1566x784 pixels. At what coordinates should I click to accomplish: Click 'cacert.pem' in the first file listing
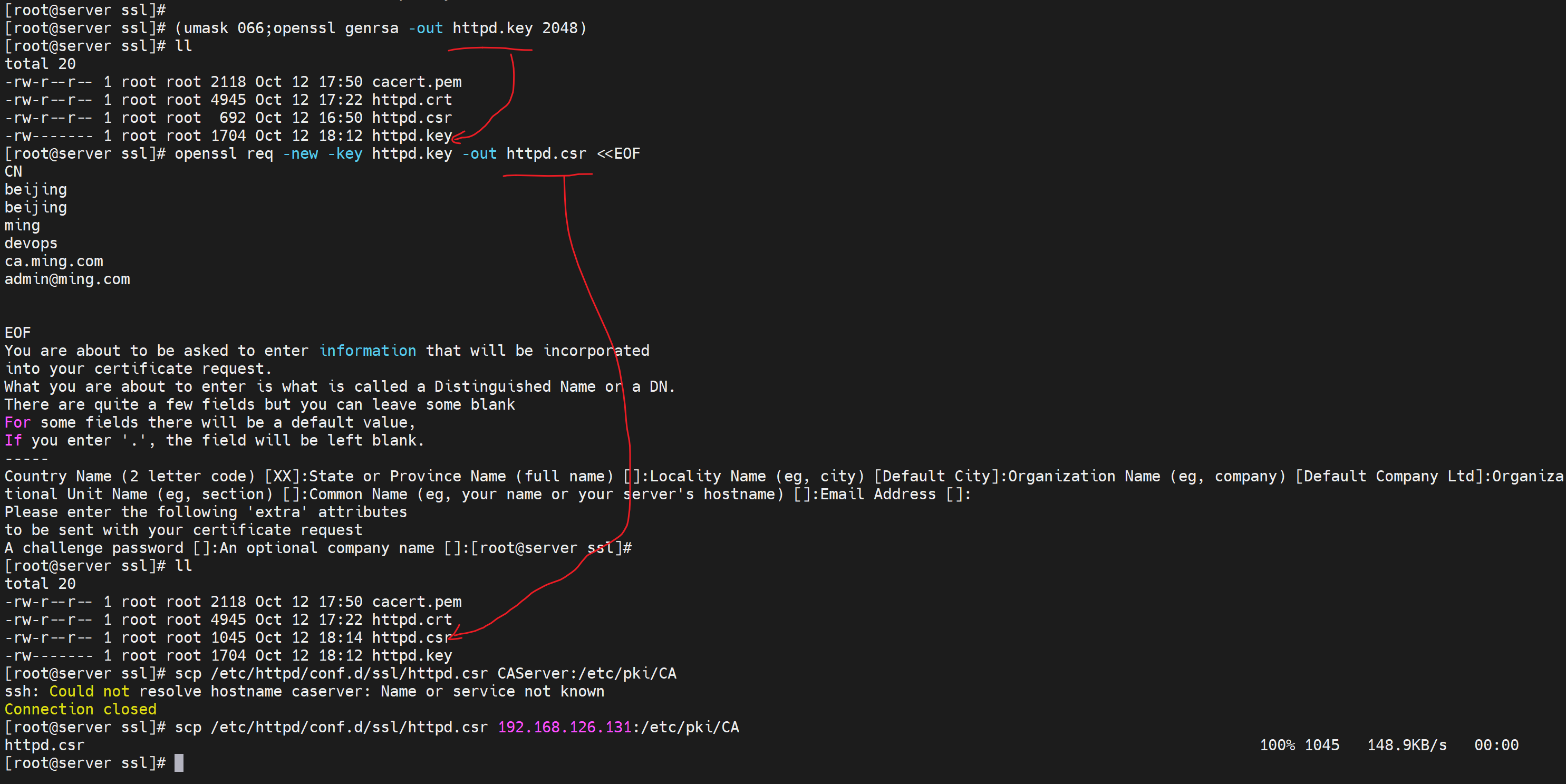point(417,82)
